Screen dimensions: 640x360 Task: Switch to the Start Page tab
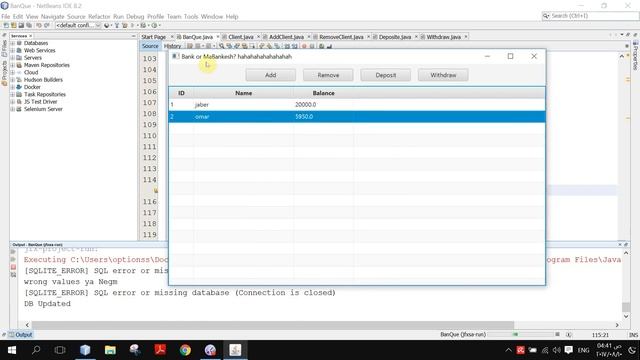pyautogui.click(x=153, y=37)
